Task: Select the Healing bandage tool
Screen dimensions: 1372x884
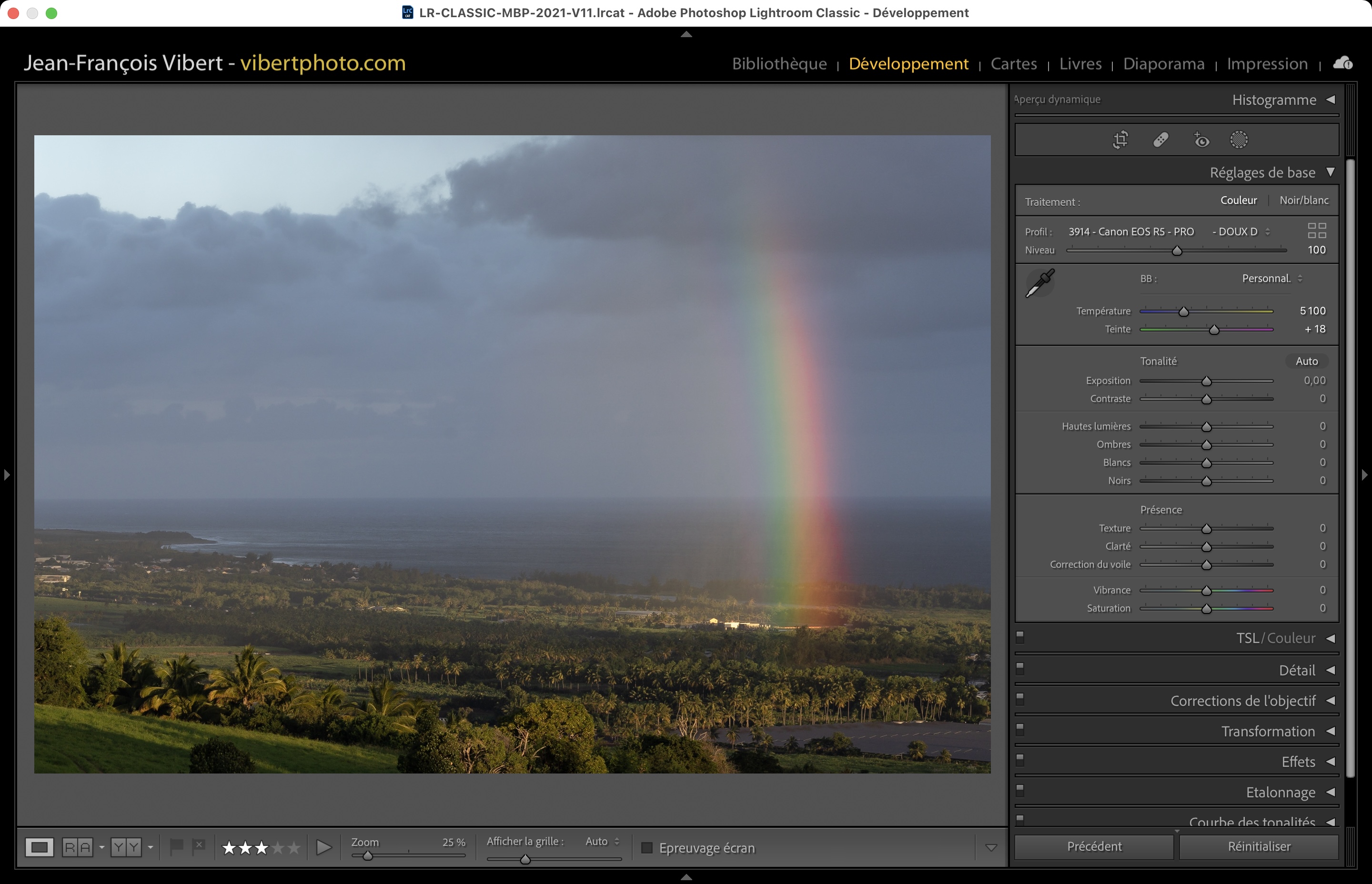Action: pyautogui.click(x=1161, y=140)
